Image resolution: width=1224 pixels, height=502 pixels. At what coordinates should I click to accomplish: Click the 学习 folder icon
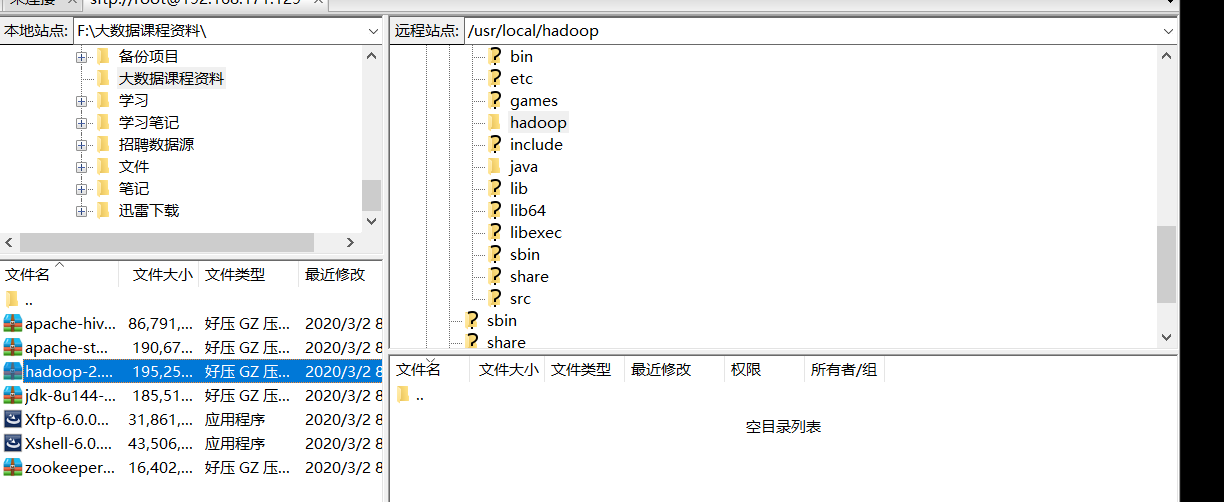tap(103, 100)
